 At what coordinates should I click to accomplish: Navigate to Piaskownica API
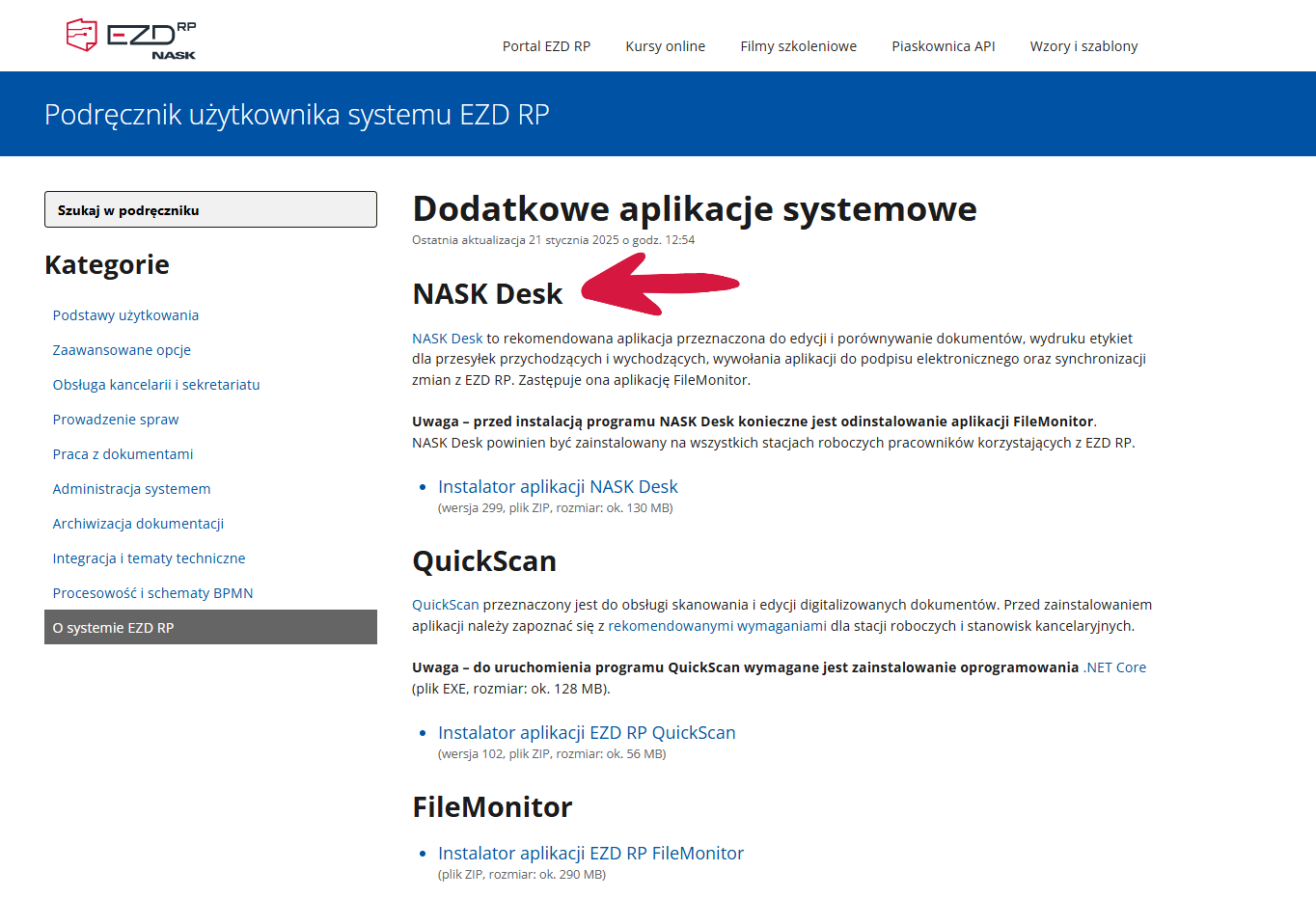pyautogui.click(x=943, y=46)
